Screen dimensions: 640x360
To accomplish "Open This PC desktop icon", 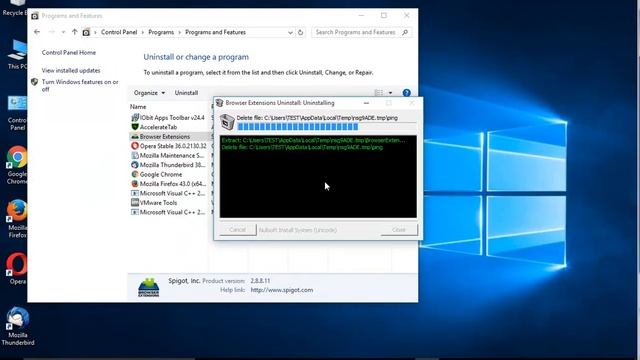I will click(x=17, y=55).
